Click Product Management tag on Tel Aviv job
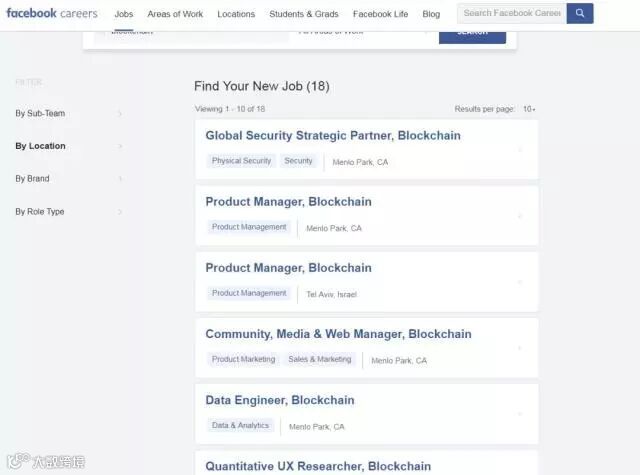The image size is (640, 475). point(249,293)
